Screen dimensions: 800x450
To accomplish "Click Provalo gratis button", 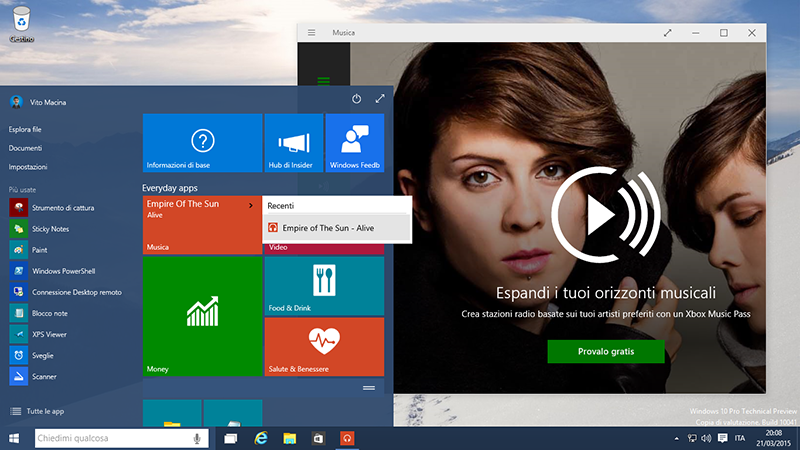I will coord(606,352).
